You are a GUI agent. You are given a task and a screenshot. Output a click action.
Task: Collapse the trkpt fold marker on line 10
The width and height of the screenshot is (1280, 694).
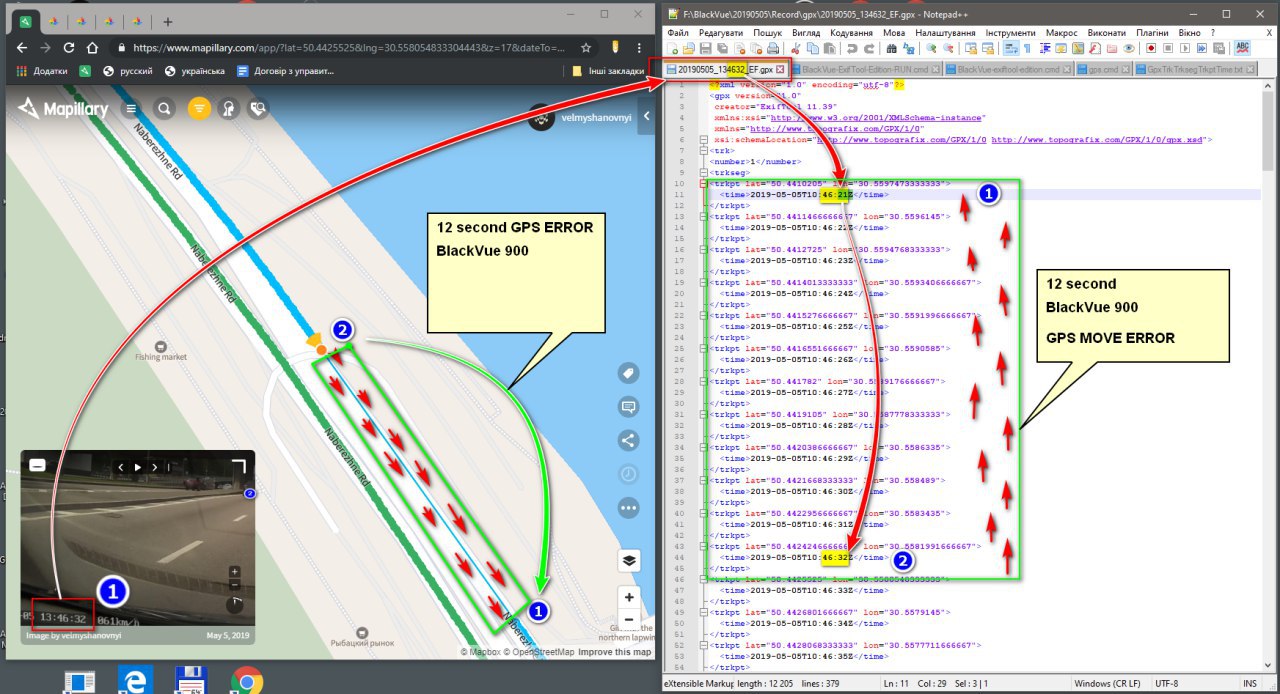pyautogui.click(x=704, y=184)
